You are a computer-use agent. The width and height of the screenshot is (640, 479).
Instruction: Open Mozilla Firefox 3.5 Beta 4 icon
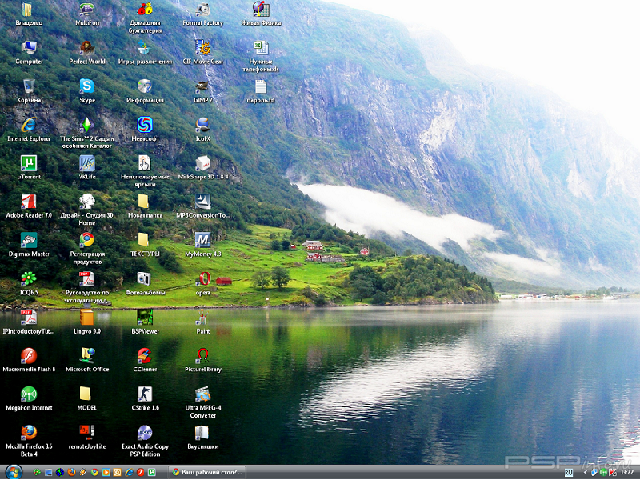tap(28, 432)
